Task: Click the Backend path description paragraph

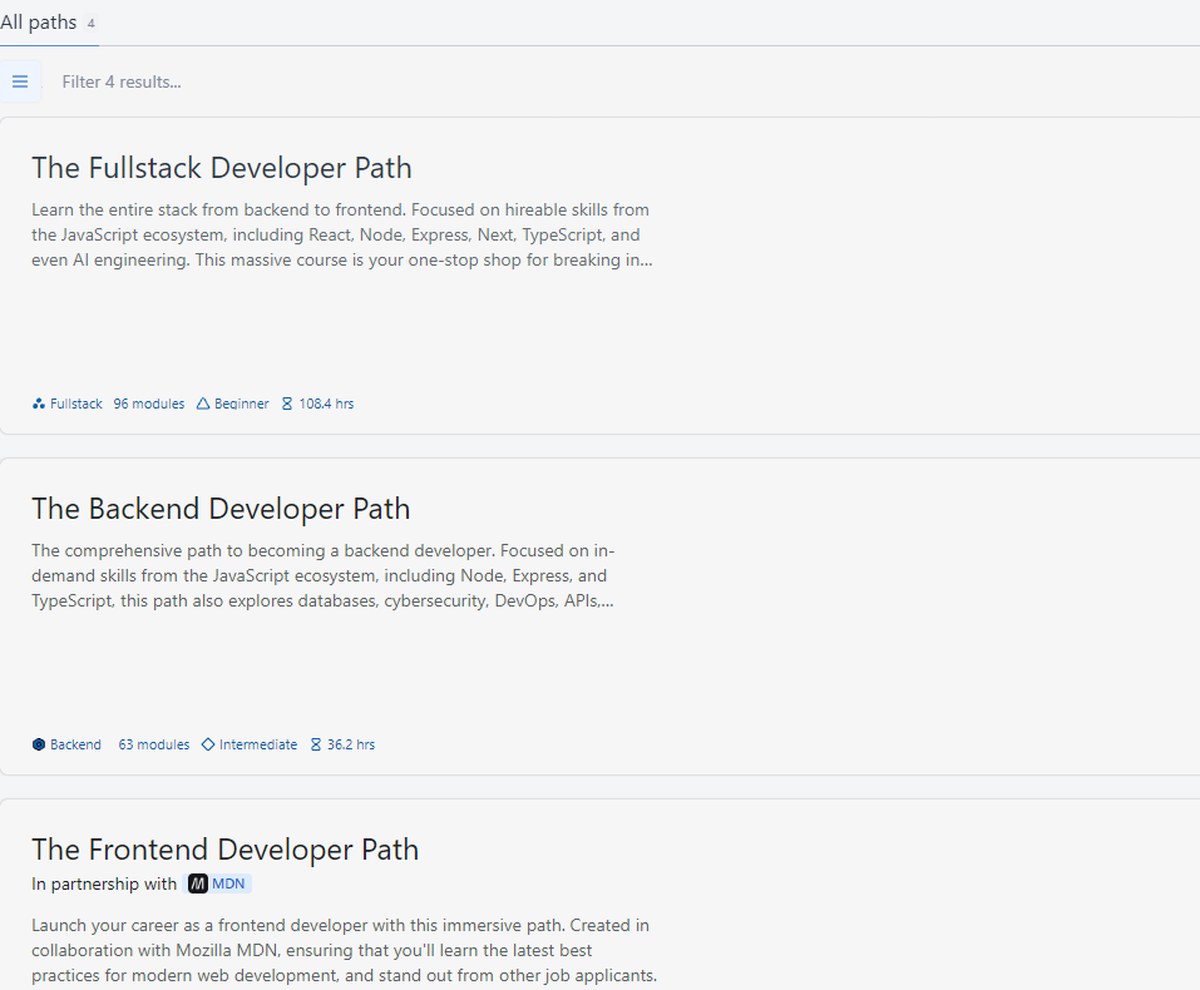Action: 323,576
